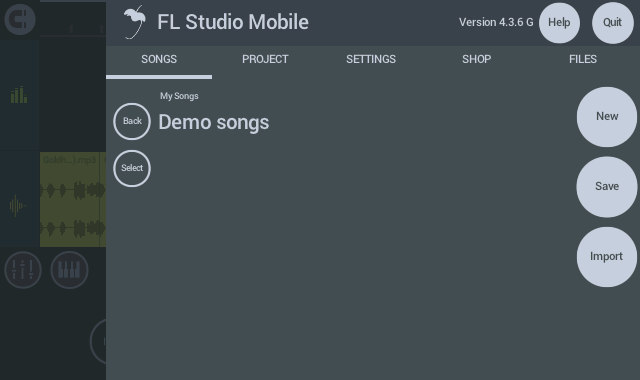Create a New song
The height and width of the screenshot is (380, 640).
coord(607,117)
